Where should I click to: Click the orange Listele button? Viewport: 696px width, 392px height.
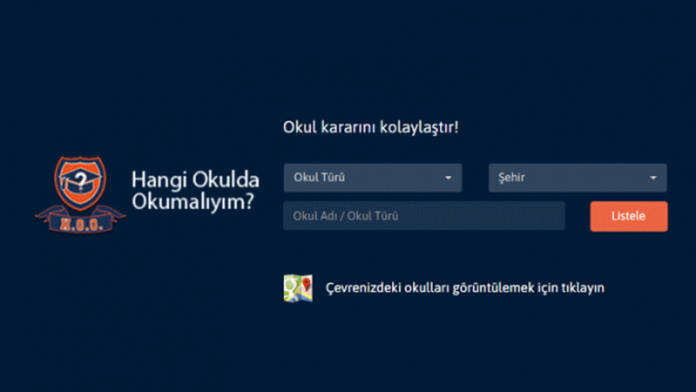click(x=629, y=216)
